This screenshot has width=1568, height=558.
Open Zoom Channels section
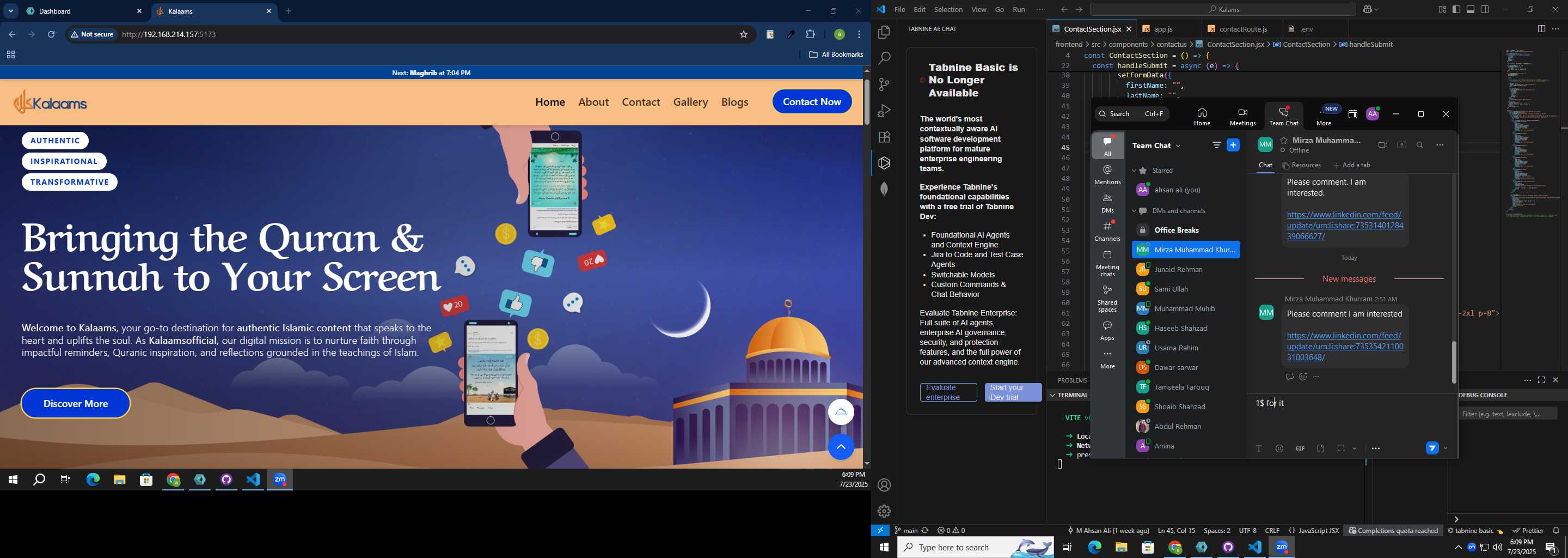pos(1107,232)
